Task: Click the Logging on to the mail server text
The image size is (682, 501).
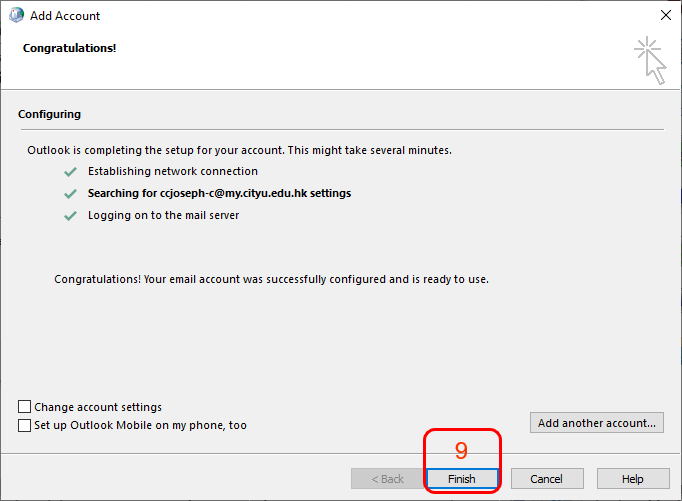Action: [x=163, y=216]
